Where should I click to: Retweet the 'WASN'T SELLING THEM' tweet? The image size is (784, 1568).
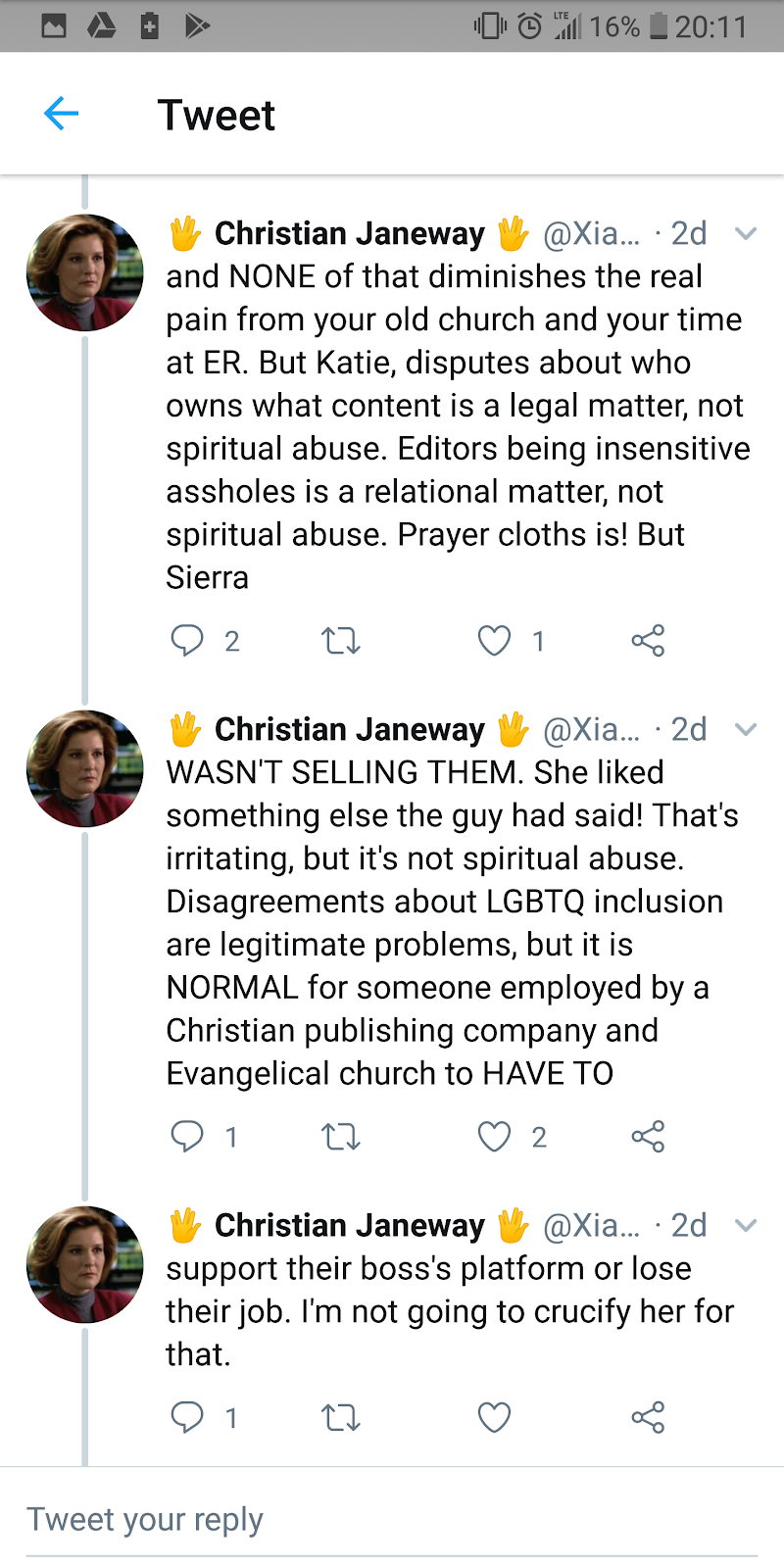[341, 1137]
